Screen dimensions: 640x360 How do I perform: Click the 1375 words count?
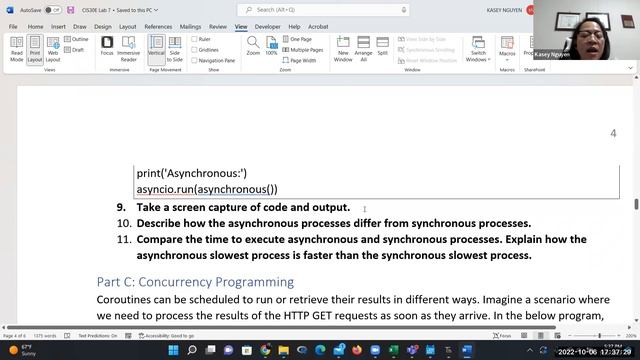(45, 336)
